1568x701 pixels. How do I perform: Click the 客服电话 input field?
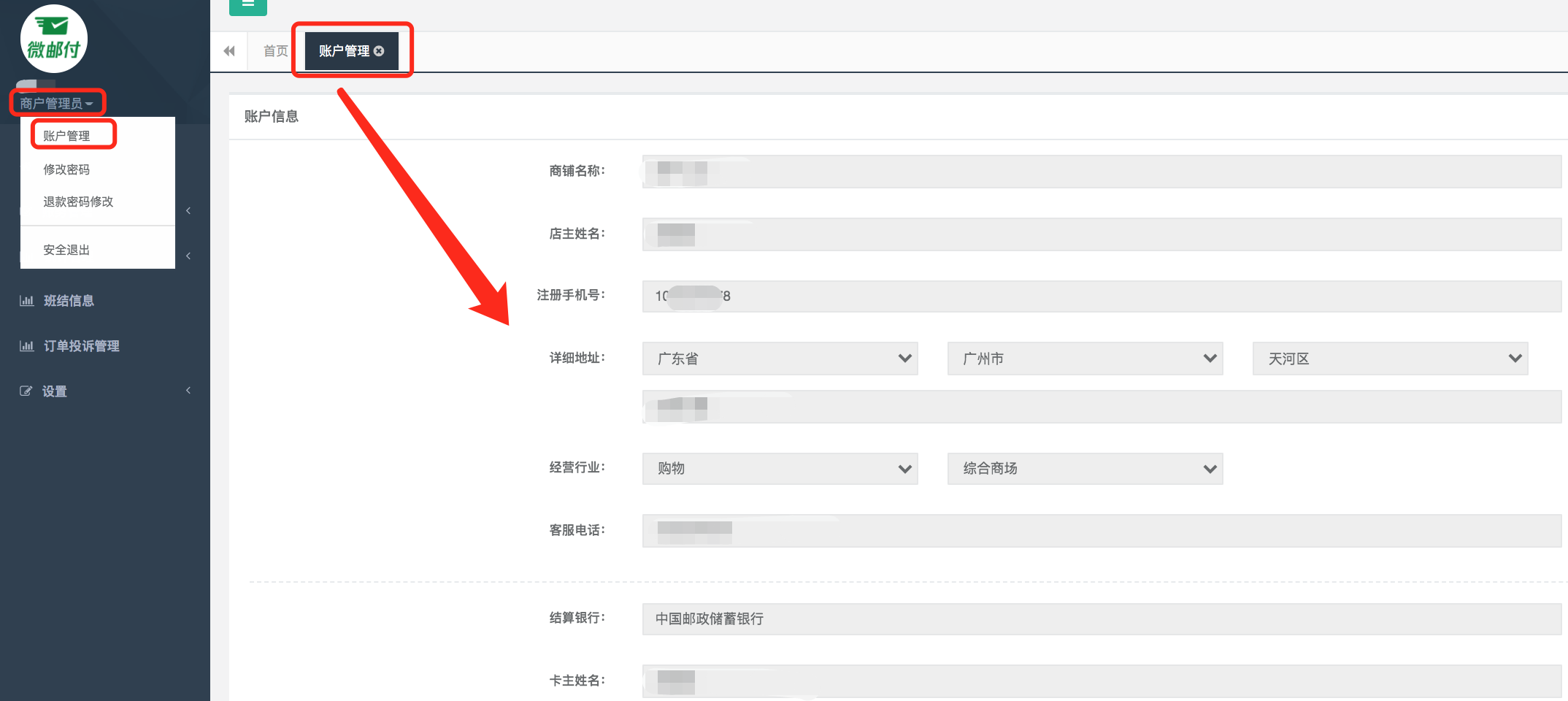[1102, 531]
